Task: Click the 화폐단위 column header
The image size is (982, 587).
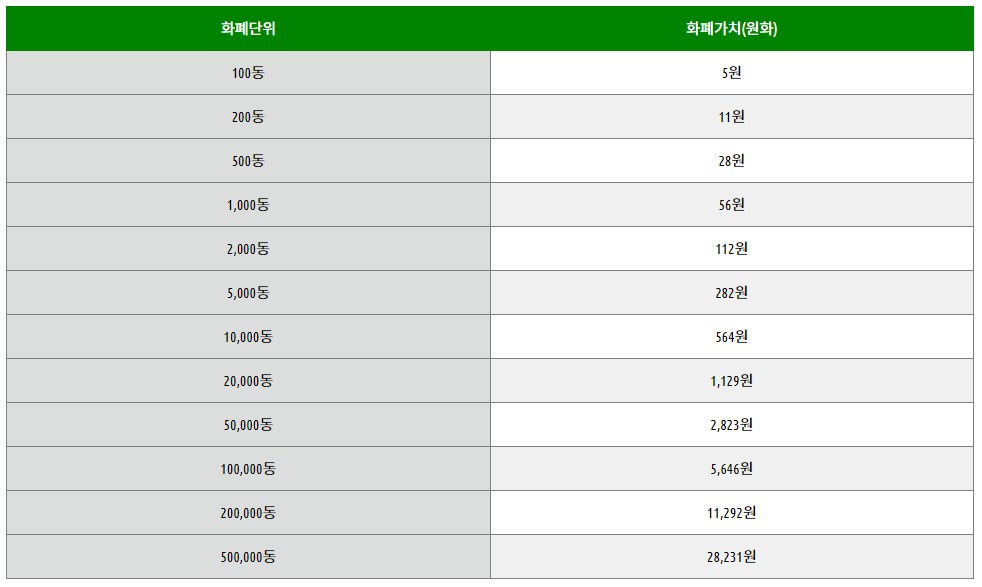Action: 248,29
